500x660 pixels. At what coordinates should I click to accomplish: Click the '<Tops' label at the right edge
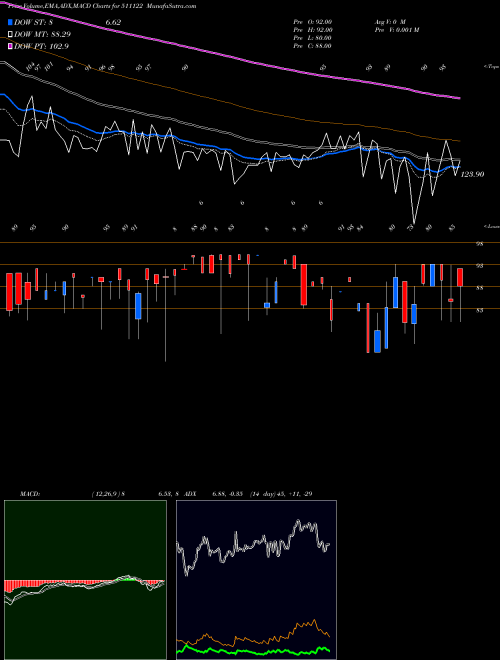[491, 67]
